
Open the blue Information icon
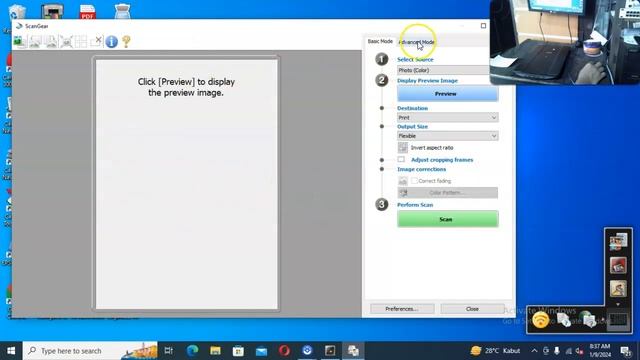pos(111,41)
